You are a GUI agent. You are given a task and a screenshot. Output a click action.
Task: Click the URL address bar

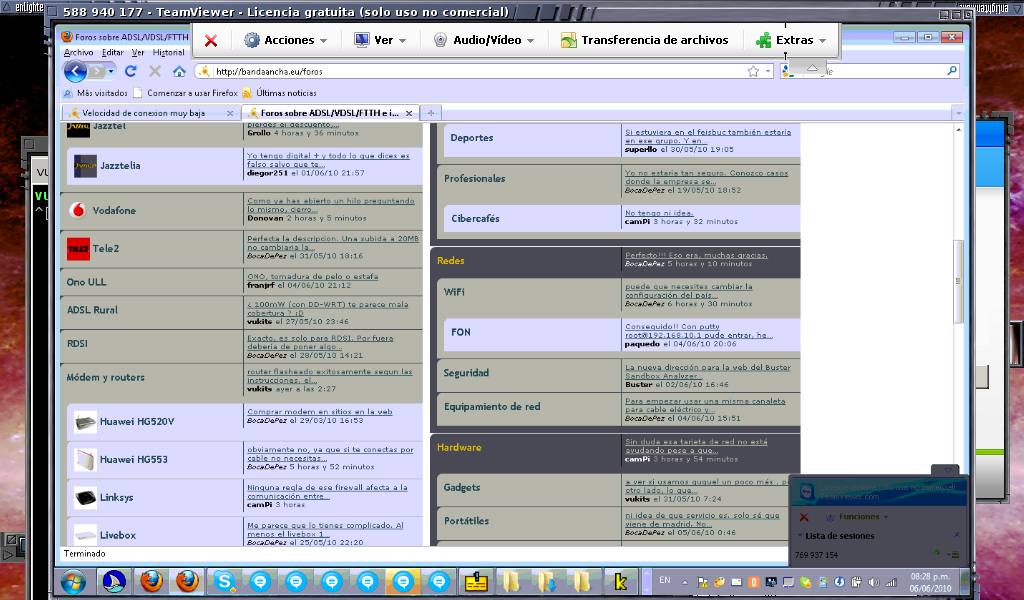coord(470,72)
